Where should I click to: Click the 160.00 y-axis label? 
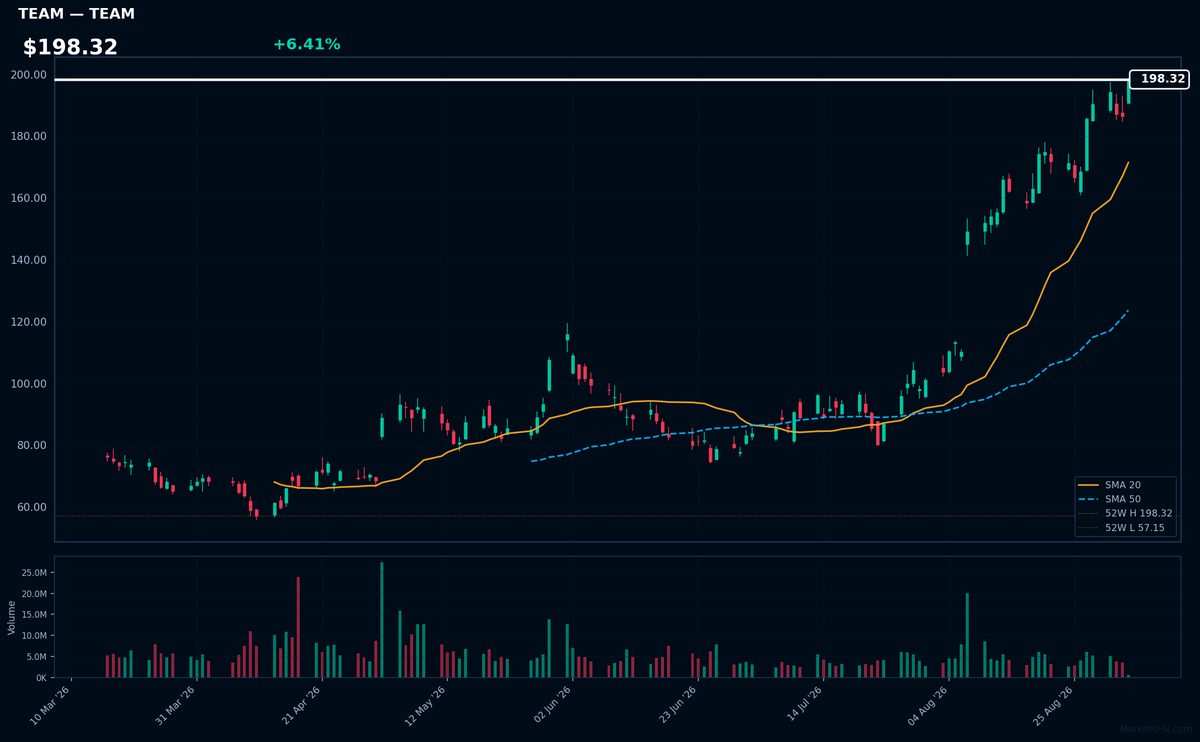[29, 198]
